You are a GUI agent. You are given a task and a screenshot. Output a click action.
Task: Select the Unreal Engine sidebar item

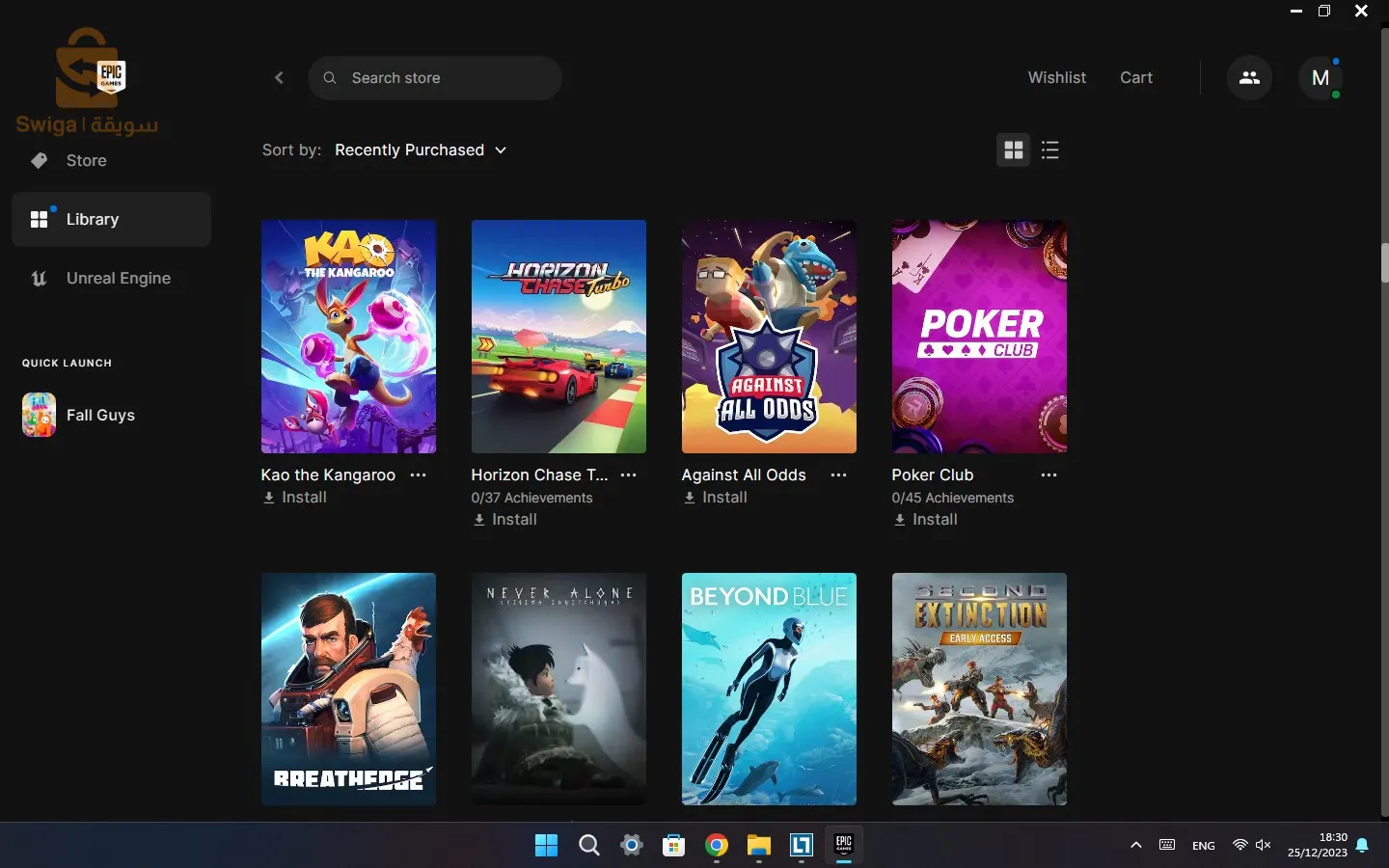point(118,279)
